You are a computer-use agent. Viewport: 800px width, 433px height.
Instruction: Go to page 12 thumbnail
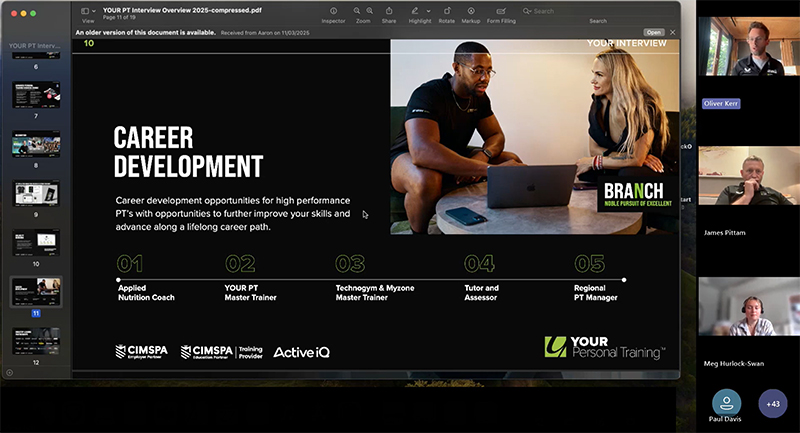(x=36, y=339)
